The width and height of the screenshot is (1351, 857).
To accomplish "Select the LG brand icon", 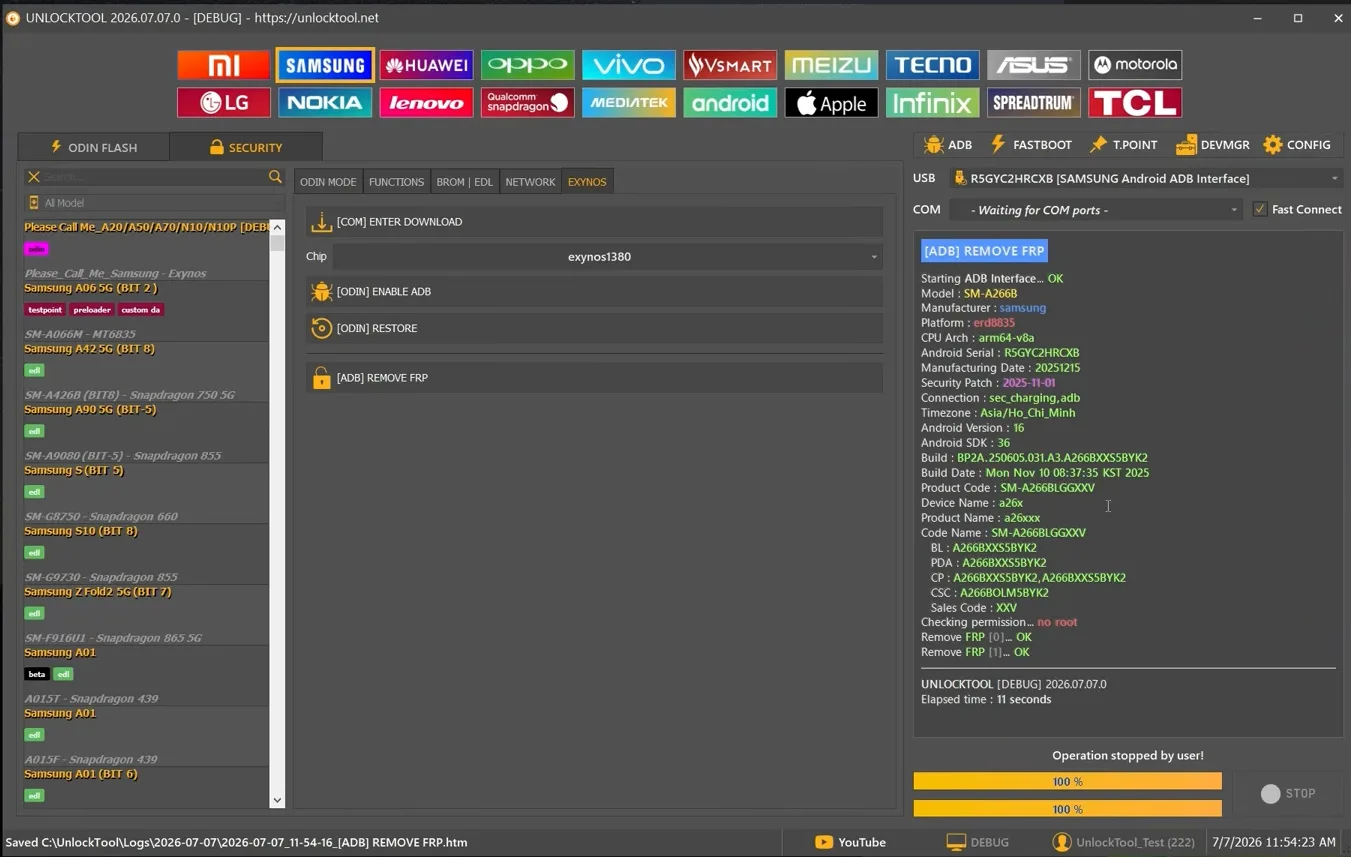I will 224,102.
